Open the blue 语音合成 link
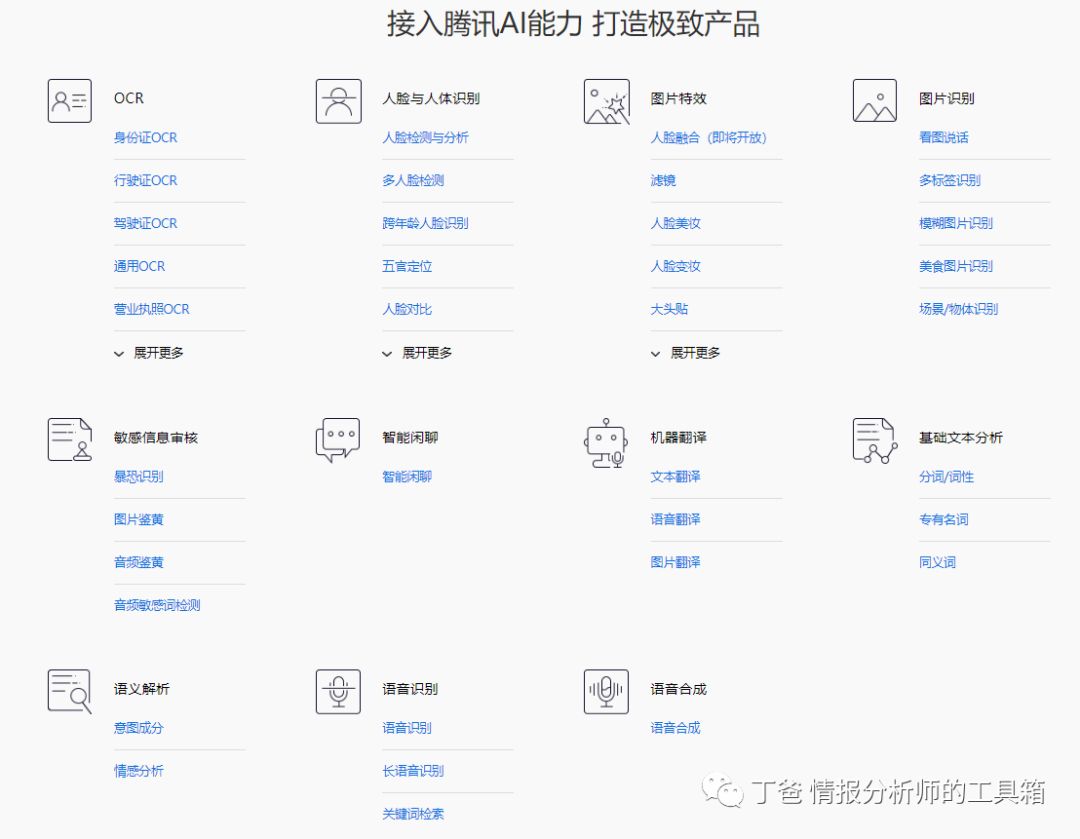Image resolution: width=1080 pixels, height=839 pixels. coord(676,728)
